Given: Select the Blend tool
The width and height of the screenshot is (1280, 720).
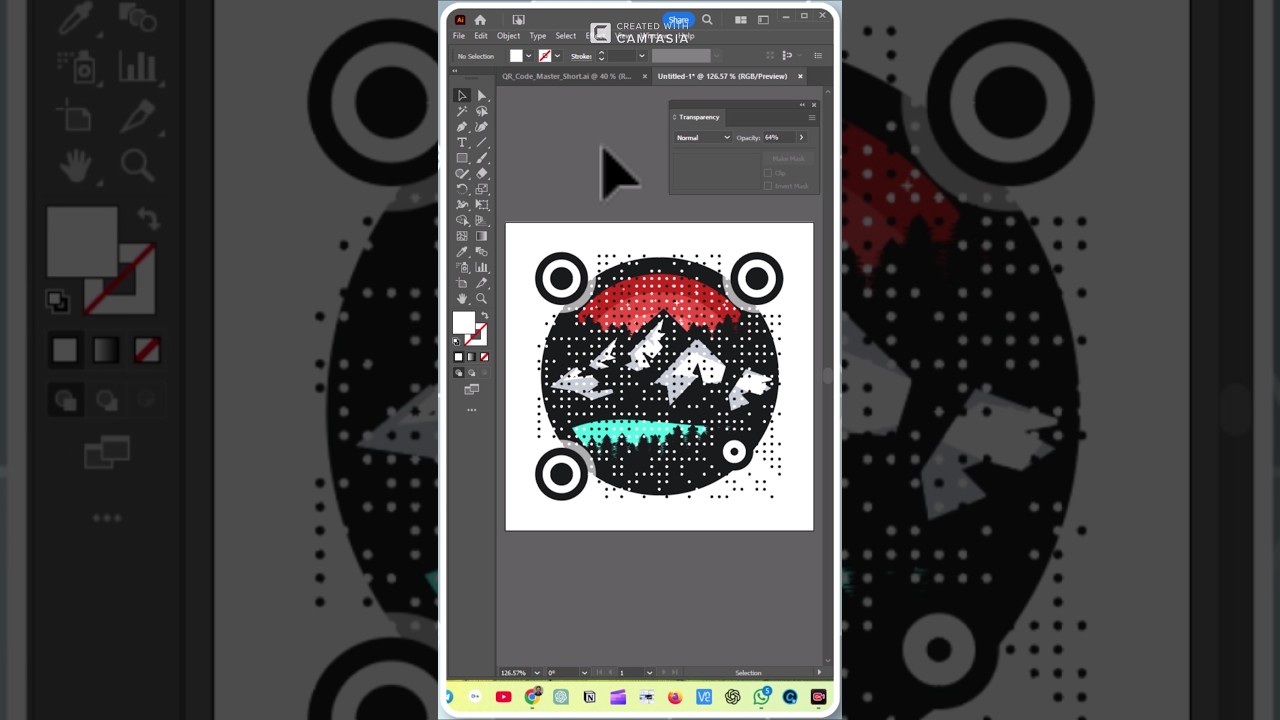Looking at the screenshot, I should [481, 251].
